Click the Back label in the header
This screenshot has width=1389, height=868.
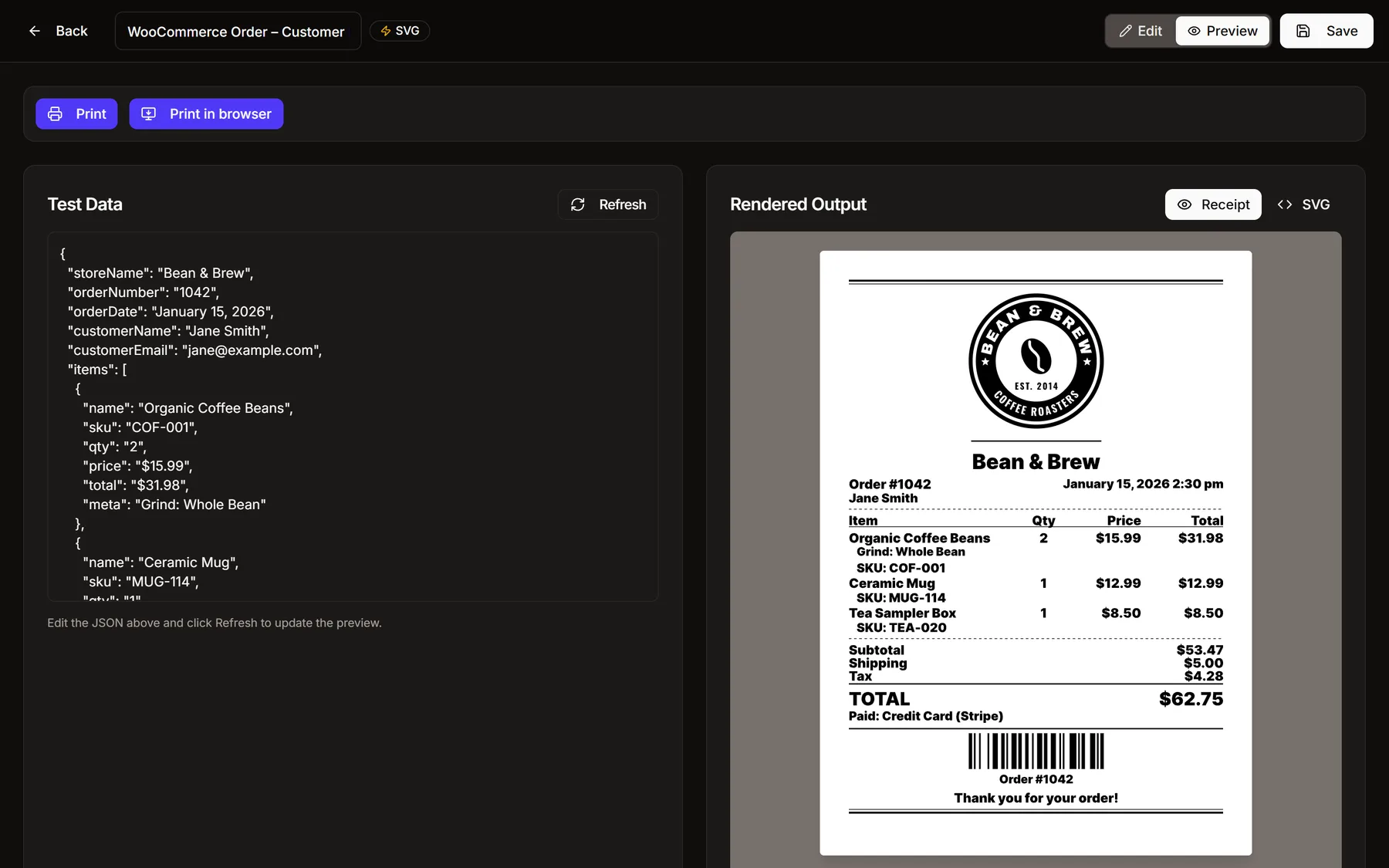(72, 31)
